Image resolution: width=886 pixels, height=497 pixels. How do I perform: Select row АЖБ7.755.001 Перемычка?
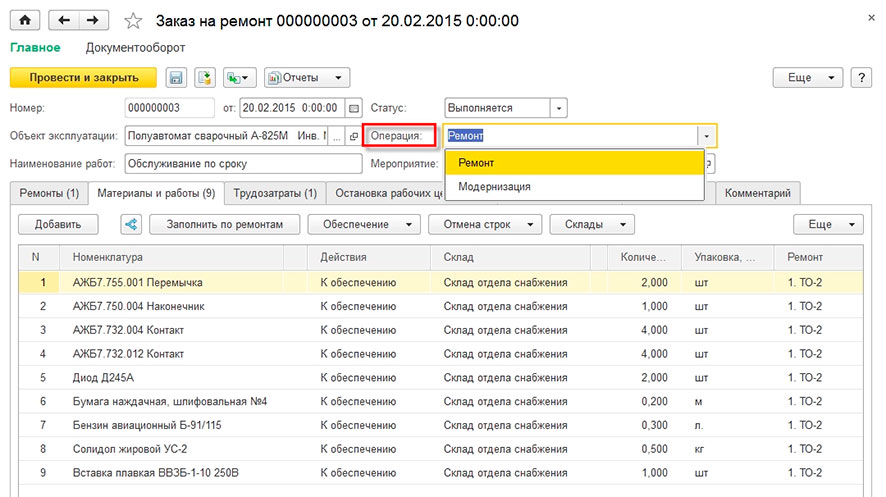coord(441,282)
